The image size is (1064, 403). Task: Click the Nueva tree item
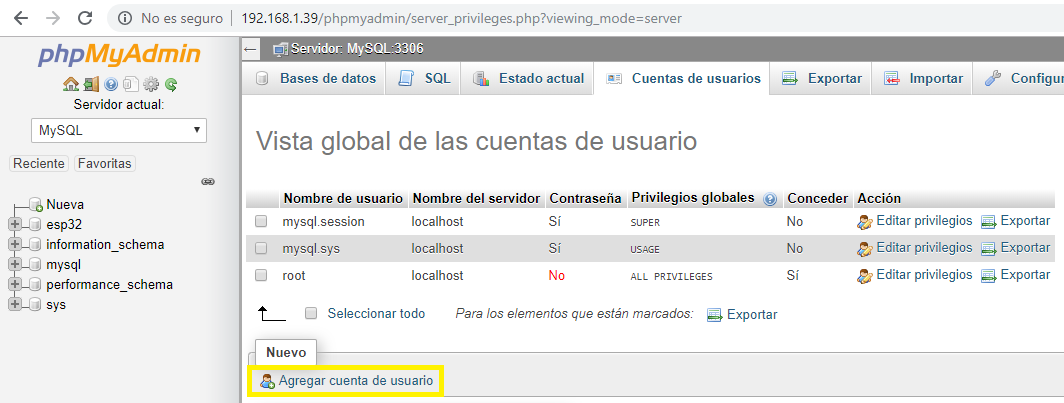coord(65,204)
